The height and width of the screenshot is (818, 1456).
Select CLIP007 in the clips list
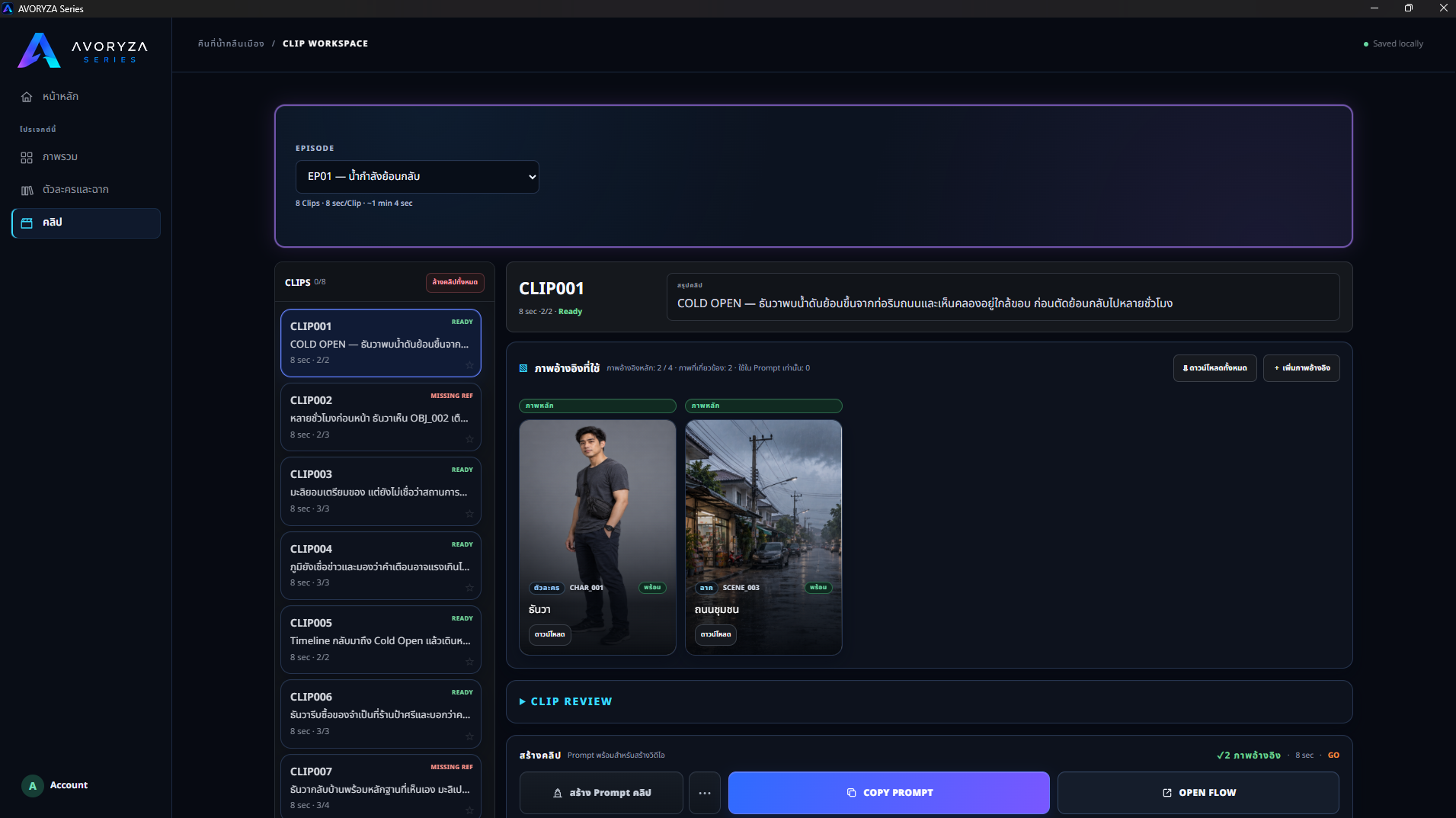(380, 786)
